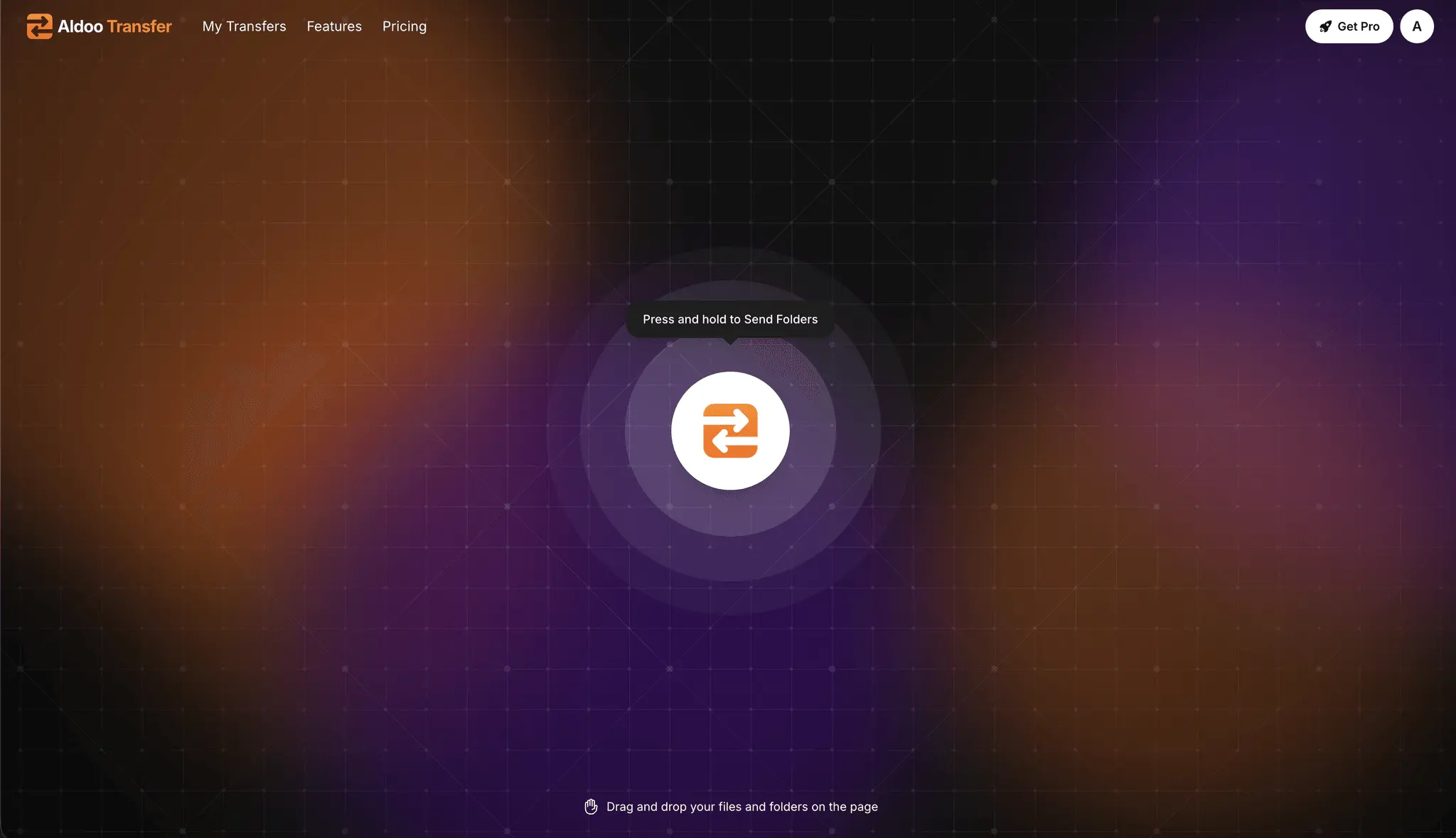Screen dimensions: 1456x838
Task: Open the account avatar labeled A
Action: pyautogui.click(x=1416, y=26)
